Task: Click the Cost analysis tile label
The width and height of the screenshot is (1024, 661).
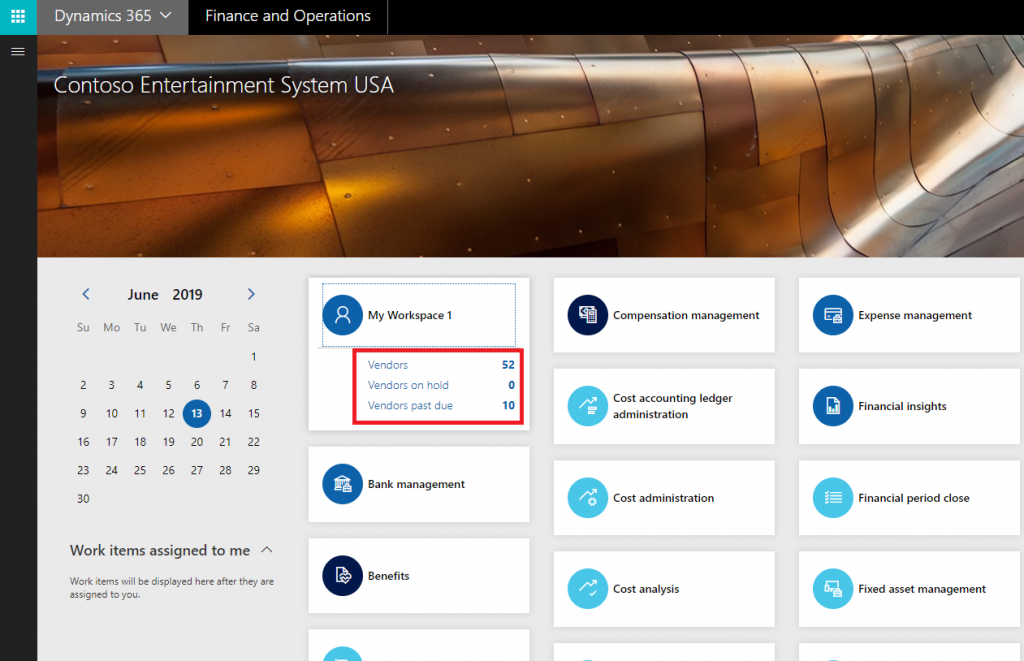Action: [x=646, y=589]
